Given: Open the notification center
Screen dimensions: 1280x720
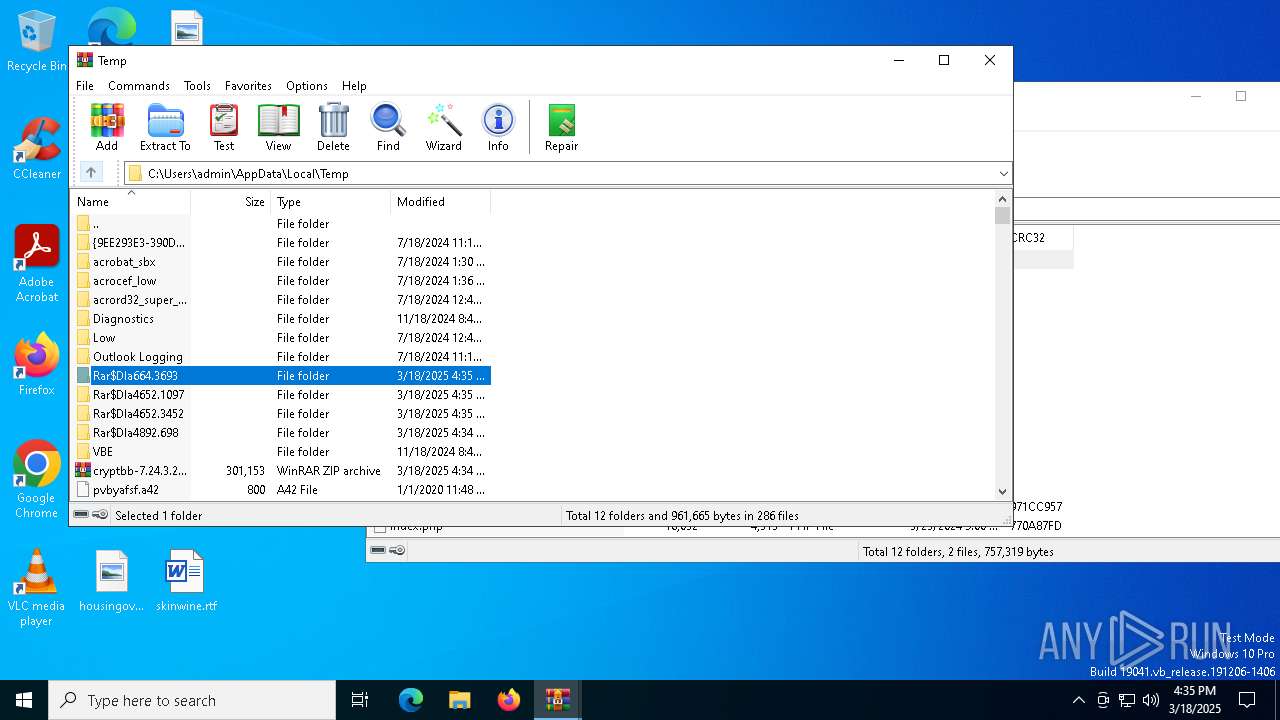Looking at the screenshot, I should click(1247, 700).
